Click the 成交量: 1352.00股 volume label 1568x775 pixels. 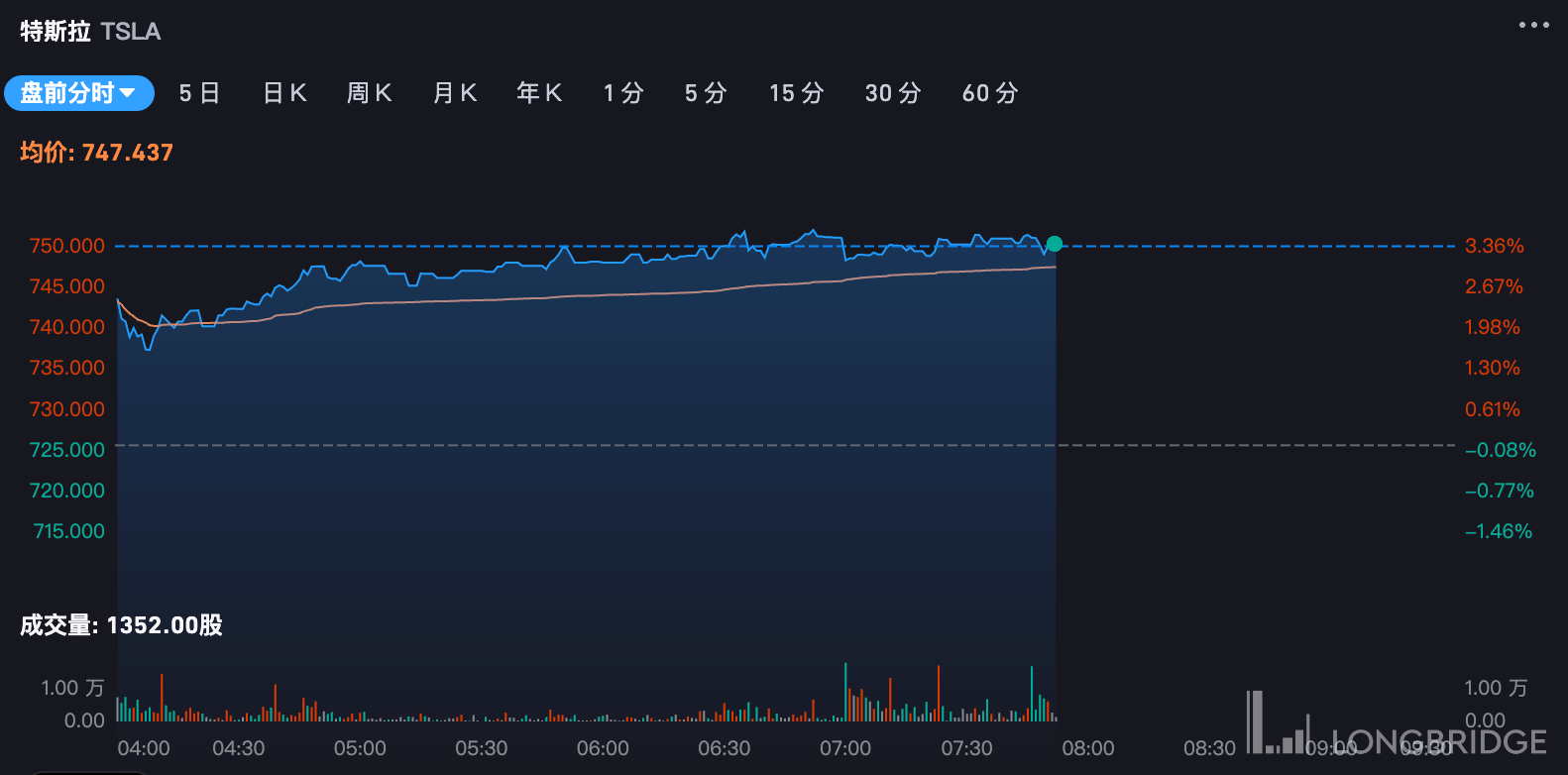[121, 625]
